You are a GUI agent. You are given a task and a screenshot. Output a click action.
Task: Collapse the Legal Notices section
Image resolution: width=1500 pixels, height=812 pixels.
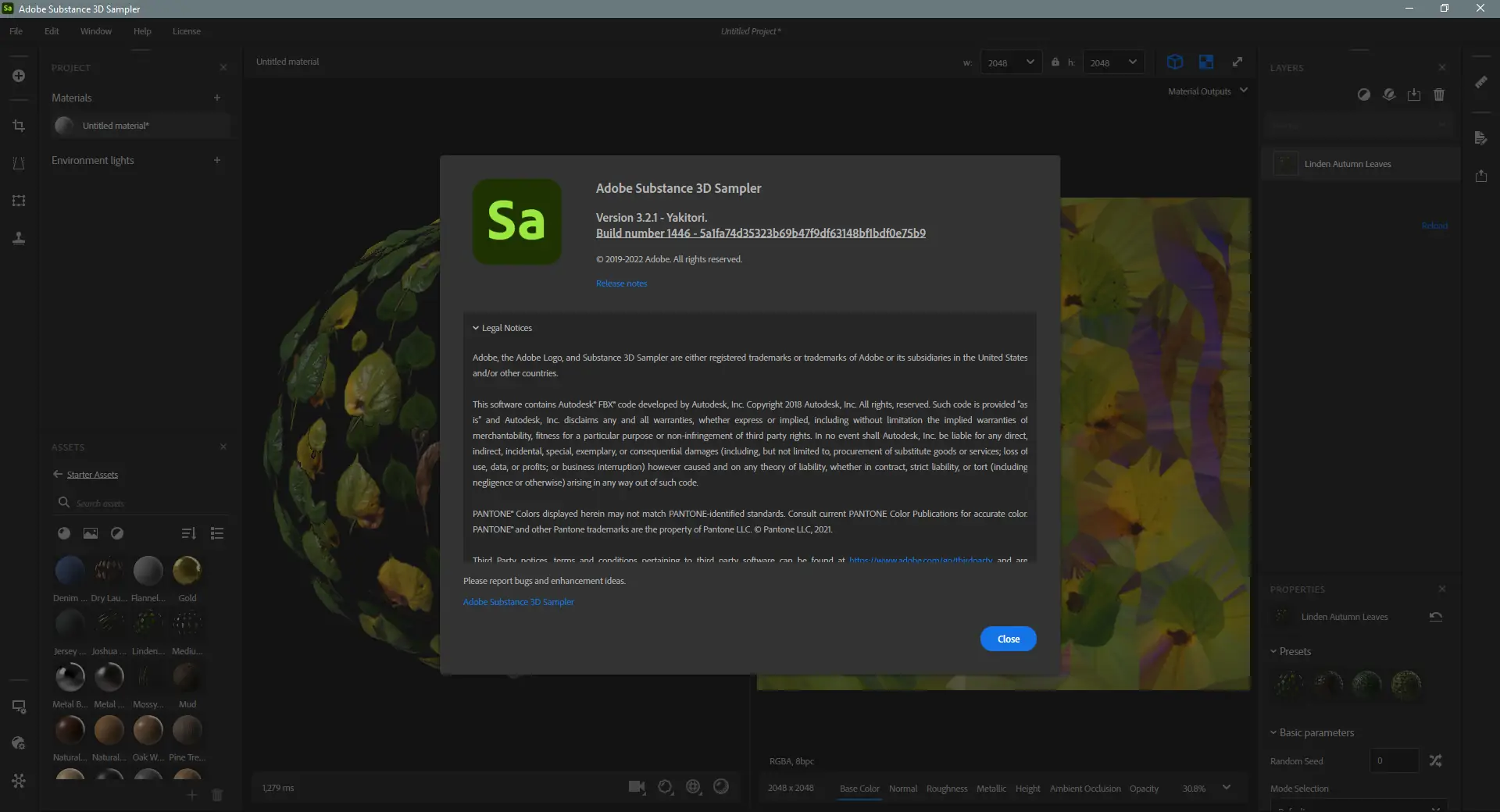[502, 328]
